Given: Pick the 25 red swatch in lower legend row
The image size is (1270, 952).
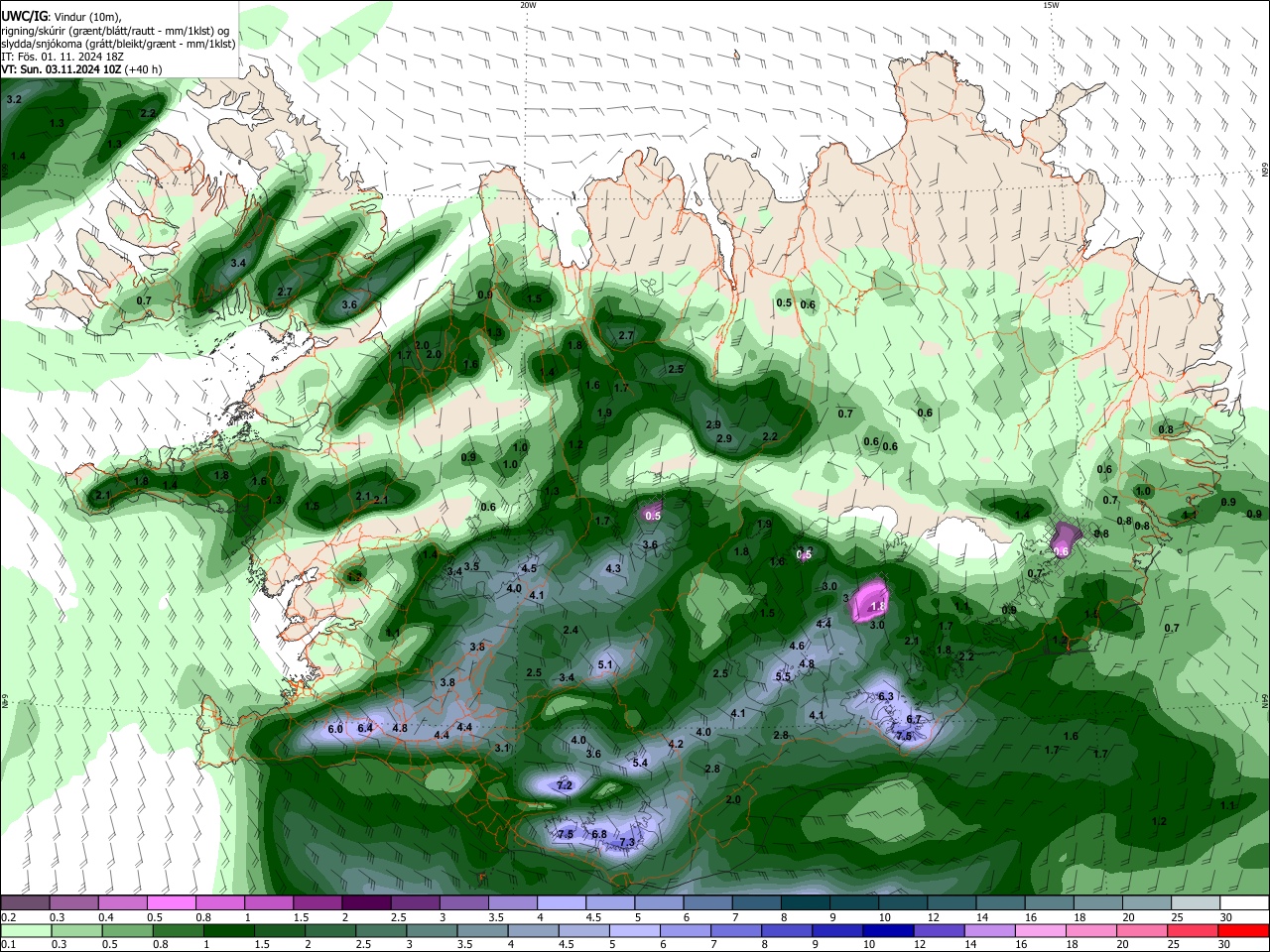Looking at the screenshot, I should pos(1195,931).
